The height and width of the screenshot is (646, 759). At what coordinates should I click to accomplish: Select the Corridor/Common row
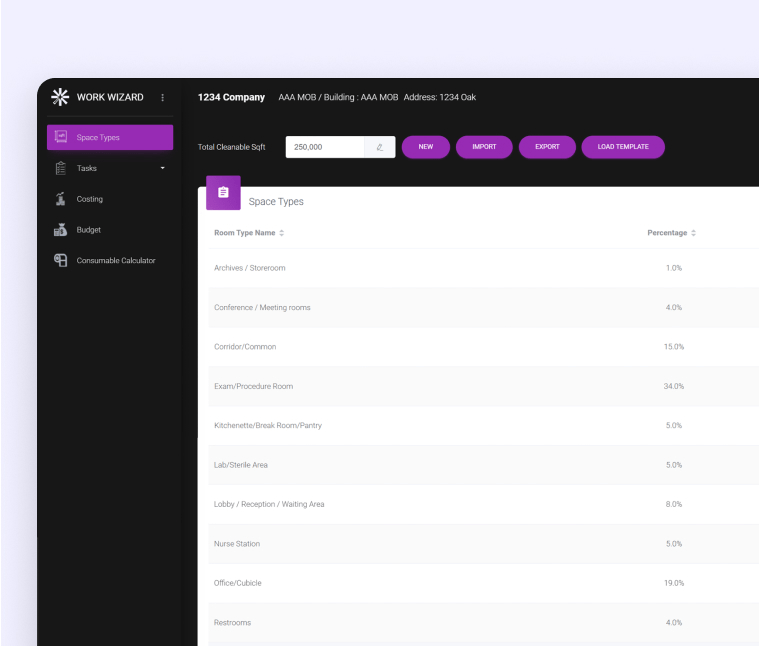click(x=484, y=347)
